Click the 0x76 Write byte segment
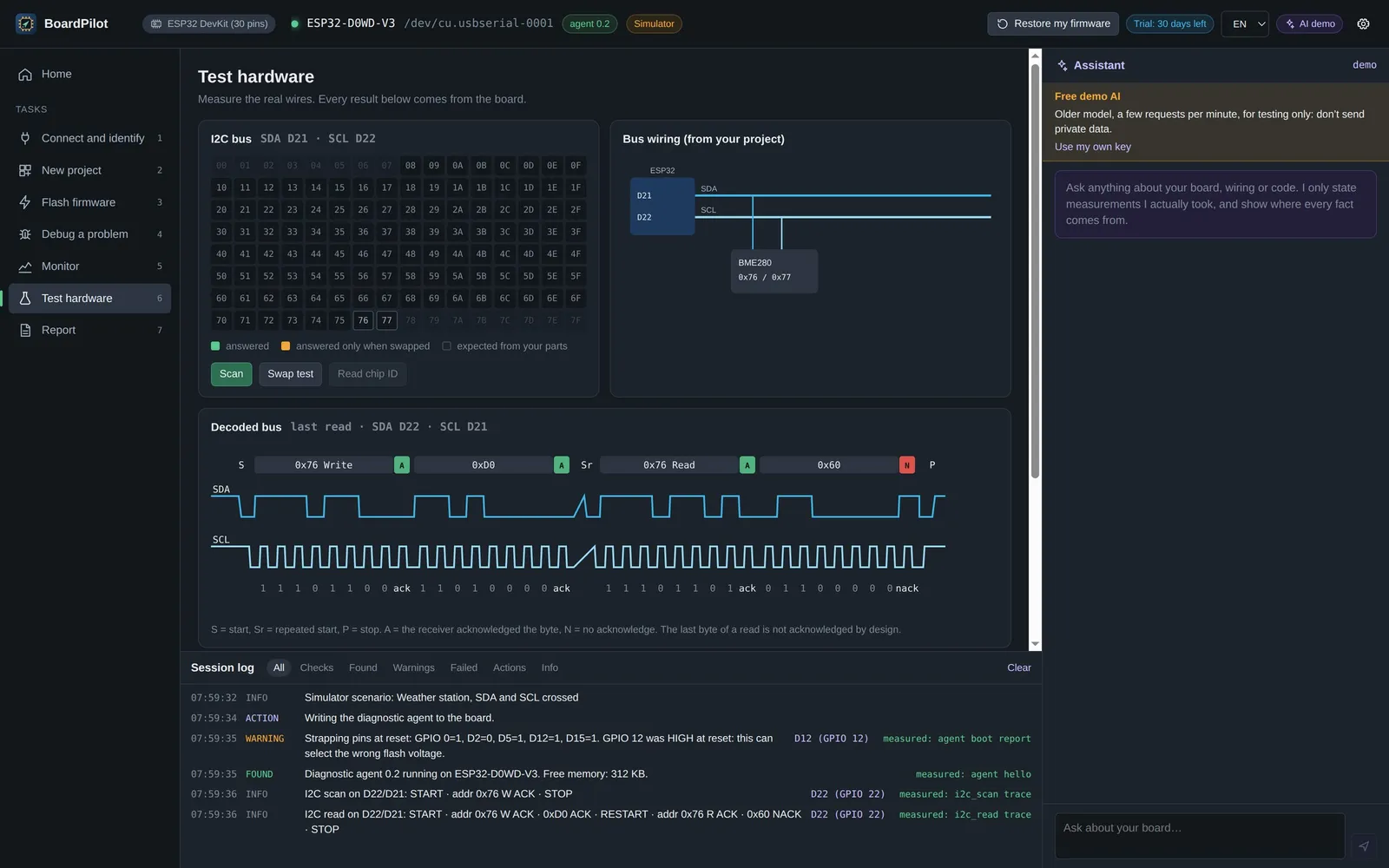This screenshot has height=868, width=1389. [x=324, y=465]
